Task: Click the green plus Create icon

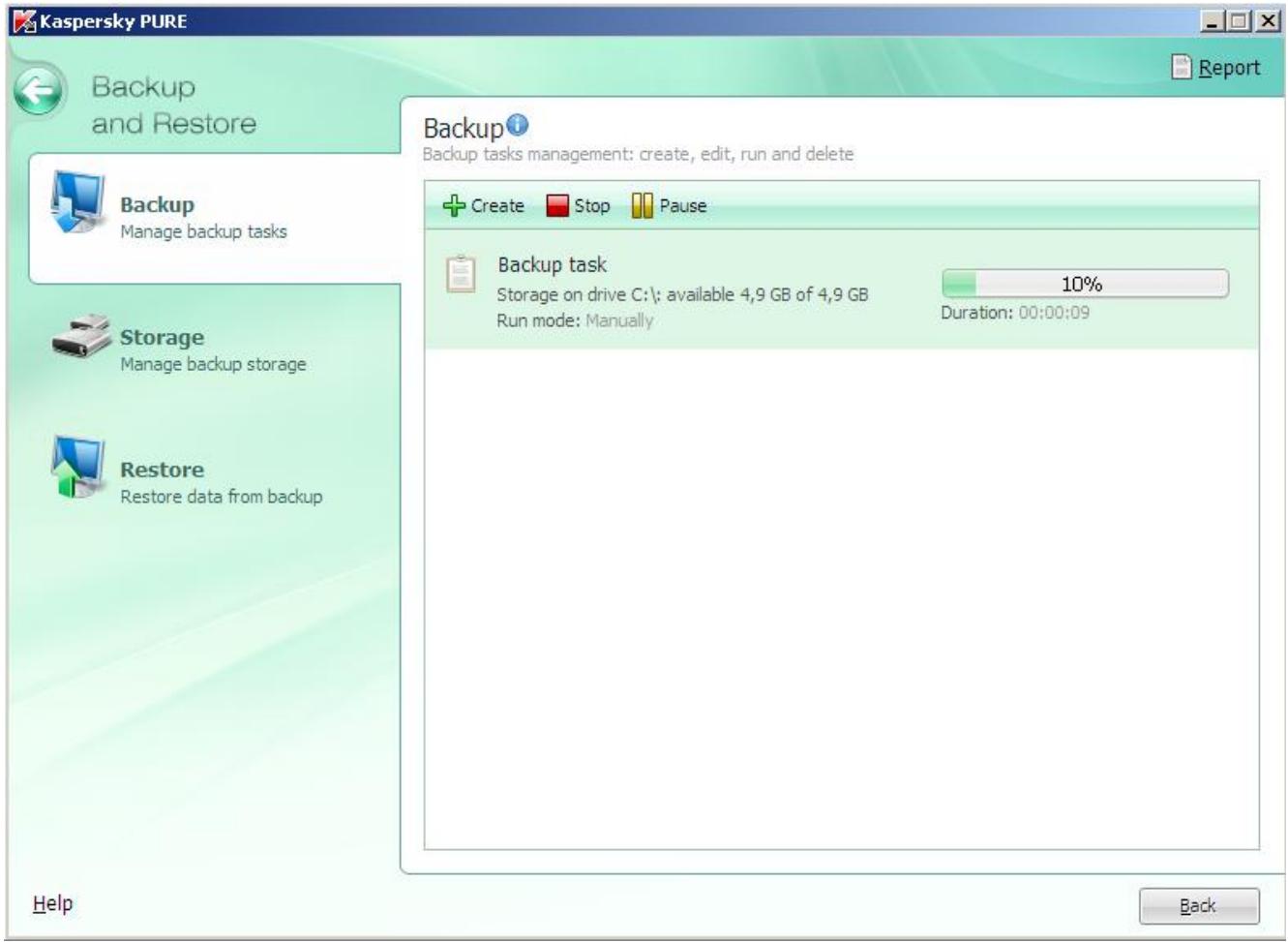Action: coord(454,205)
